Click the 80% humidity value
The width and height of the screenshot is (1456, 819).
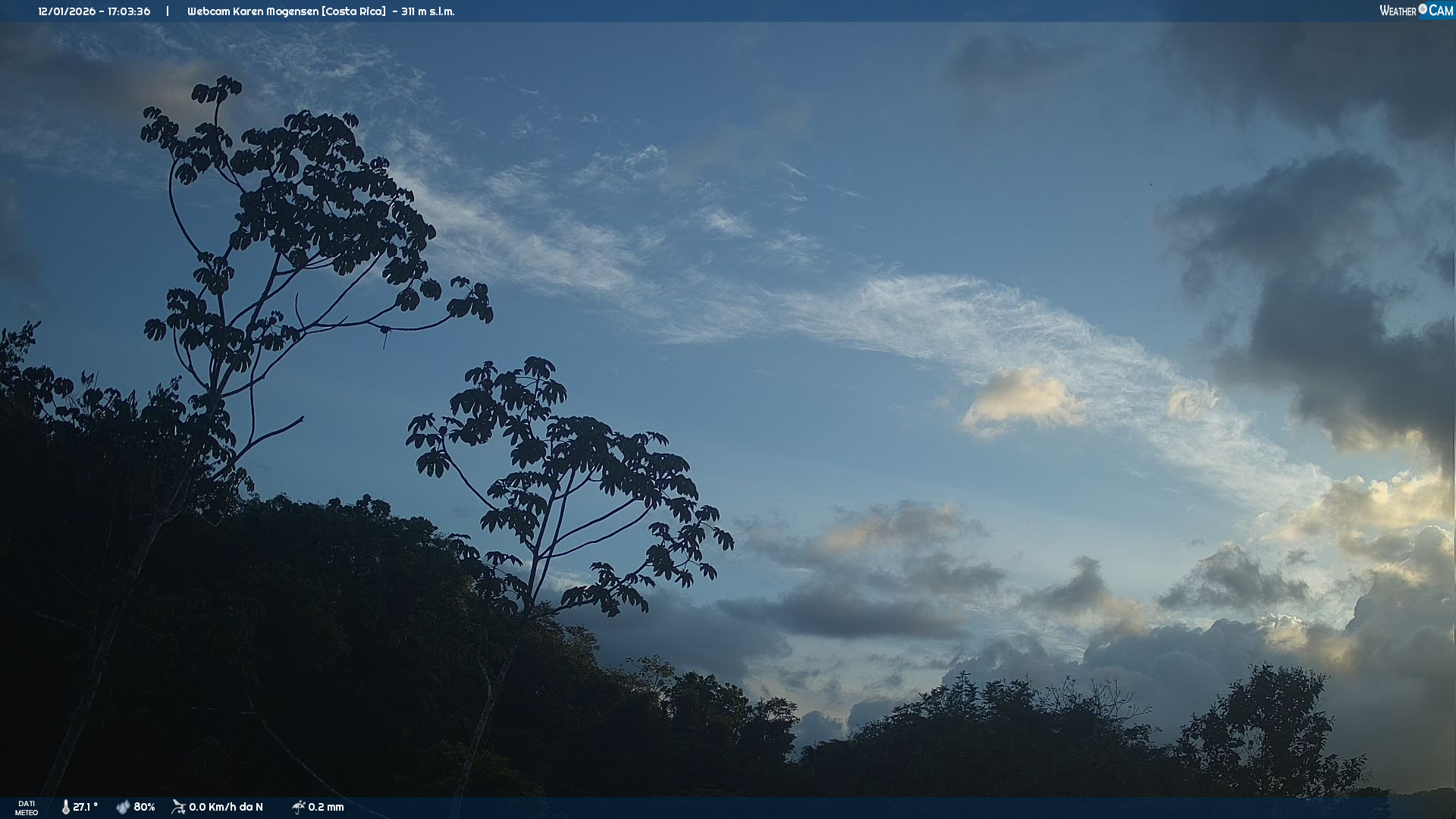(144, 807)
